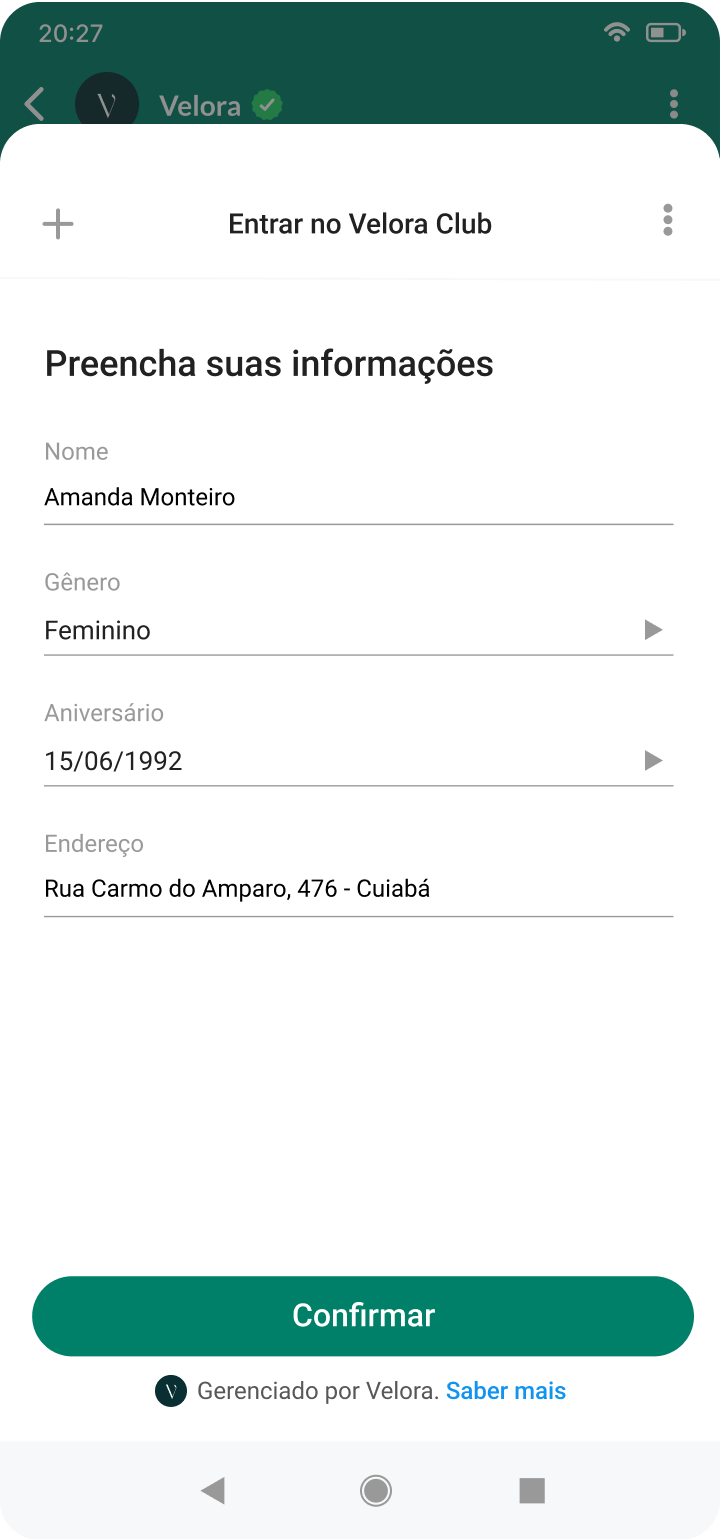Open Velora profile avatar in chat header
Screen dimensions: 720x1539
point(107,104)
